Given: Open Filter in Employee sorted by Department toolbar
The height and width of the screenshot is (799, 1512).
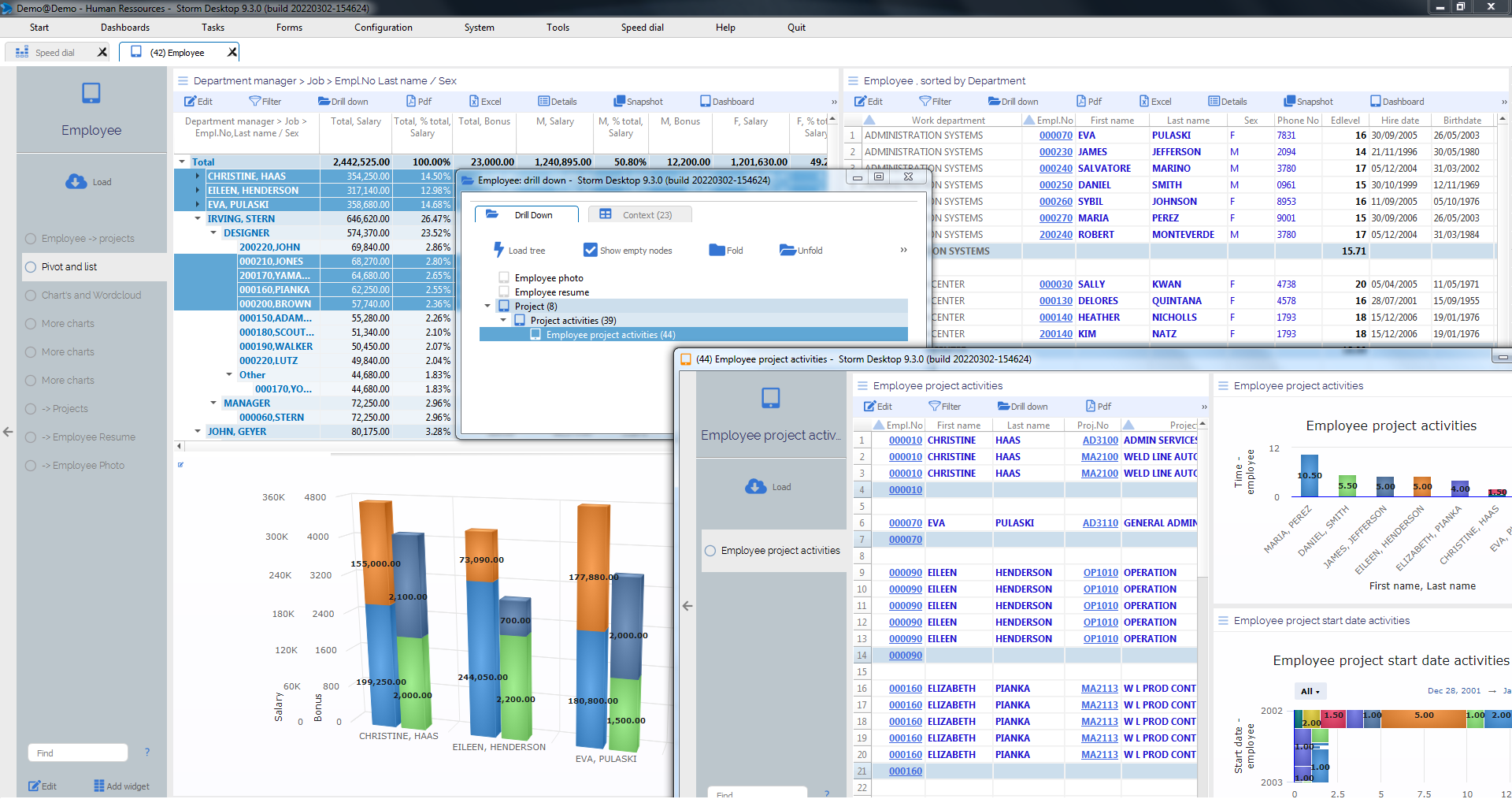Looking at the screenshot, I should (x=935, y=102).
